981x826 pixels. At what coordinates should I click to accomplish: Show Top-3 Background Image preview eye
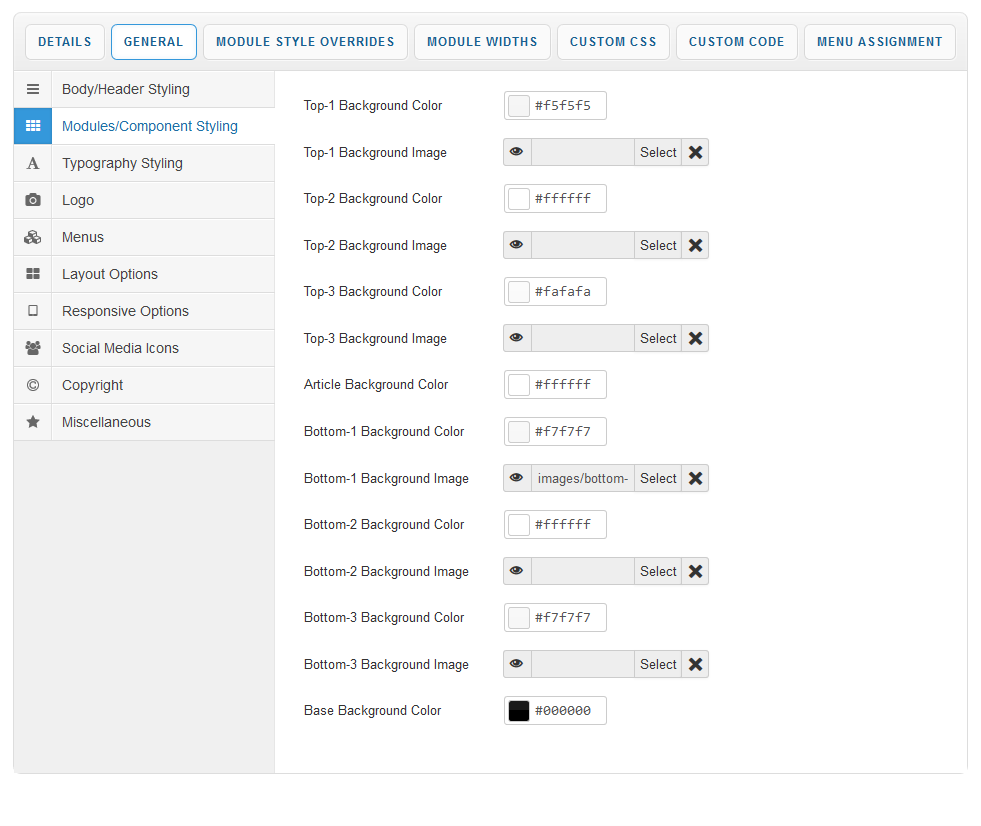point(516,338)
